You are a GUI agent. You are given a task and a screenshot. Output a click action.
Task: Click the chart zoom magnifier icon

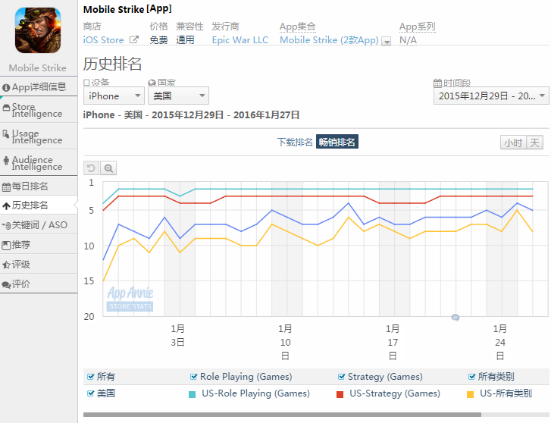click(x=108, y=168)
